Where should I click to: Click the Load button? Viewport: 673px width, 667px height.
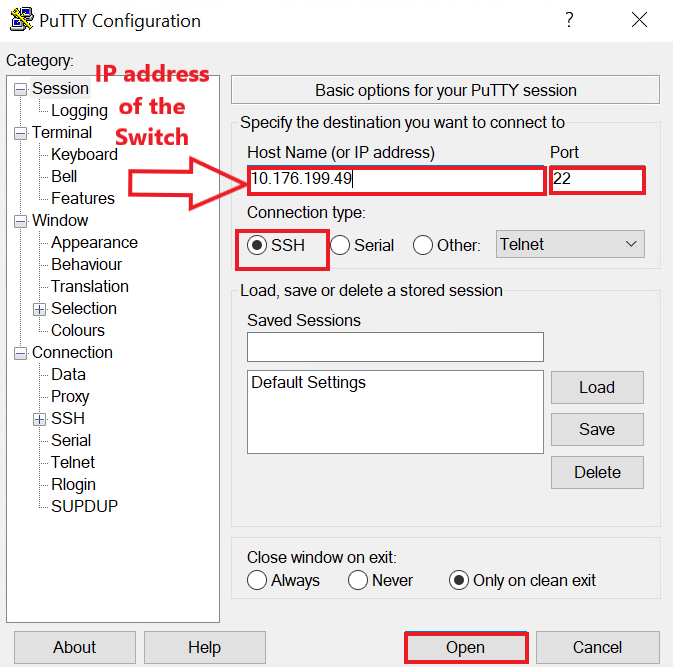tap(596, 388)
